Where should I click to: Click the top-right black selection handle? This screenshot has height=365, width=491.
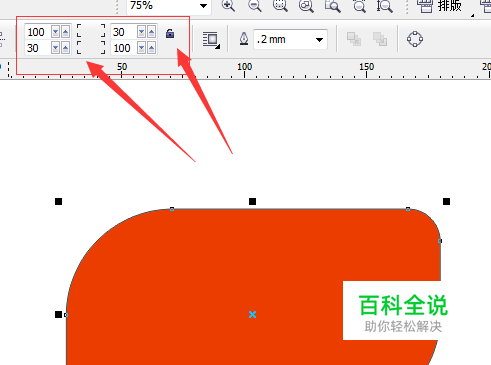(x=446, y=201)
